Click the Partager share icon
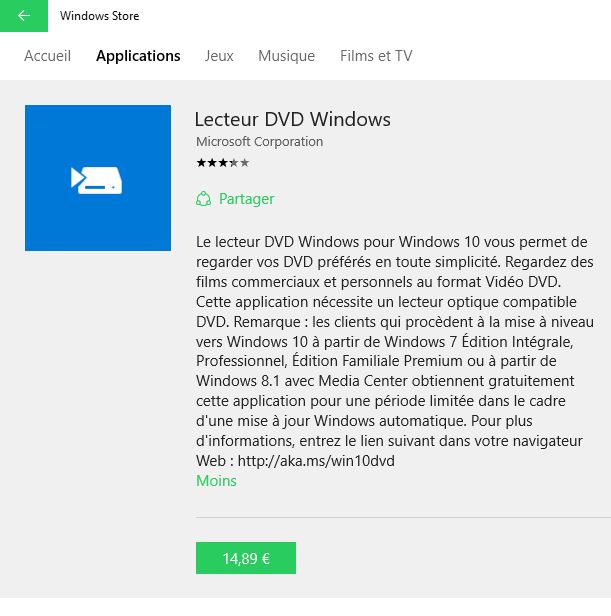The height and width of the screenshot is (616, 611). pos(204,199)
